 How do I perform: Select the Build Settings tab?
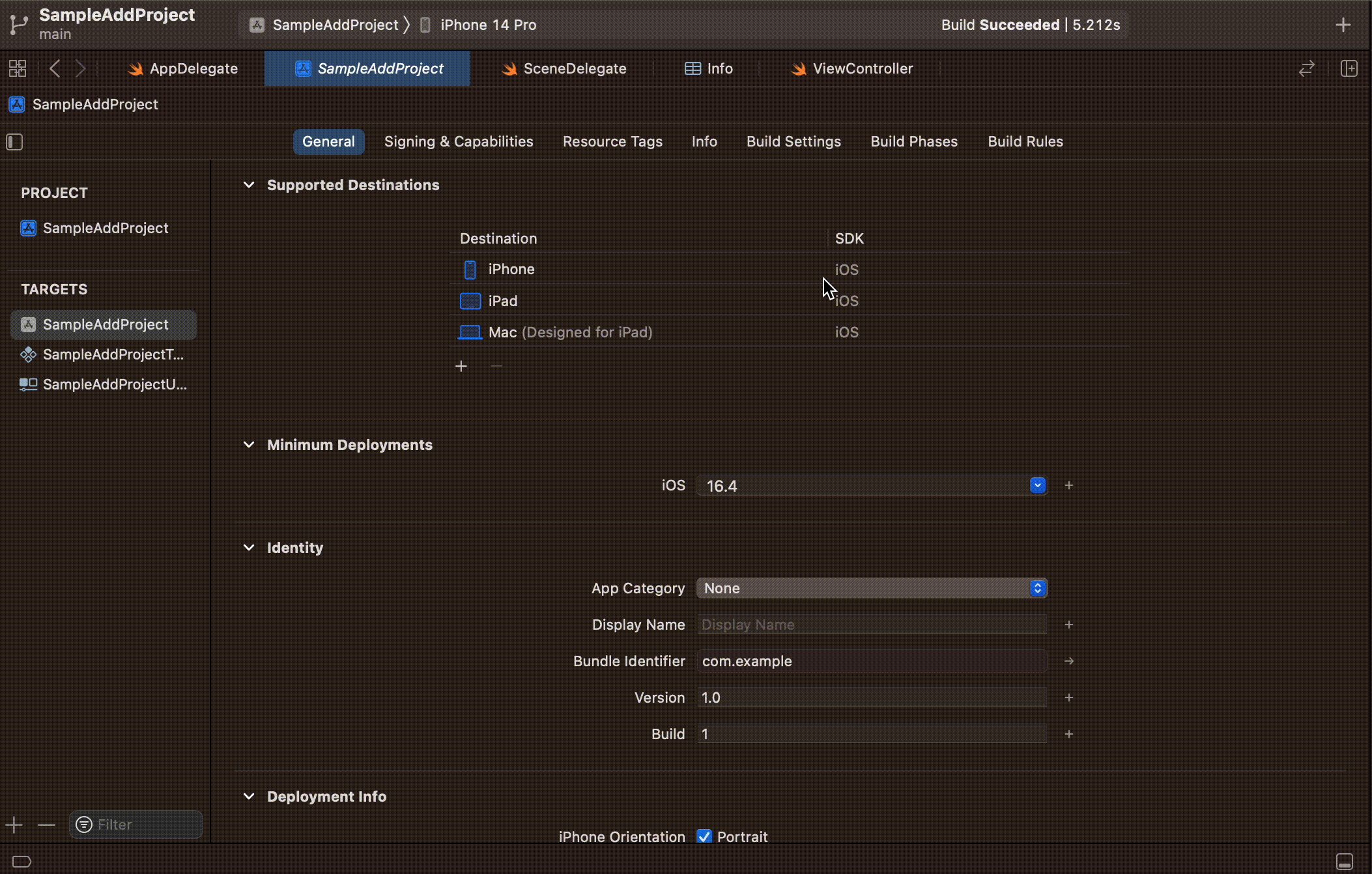[793, 141]
